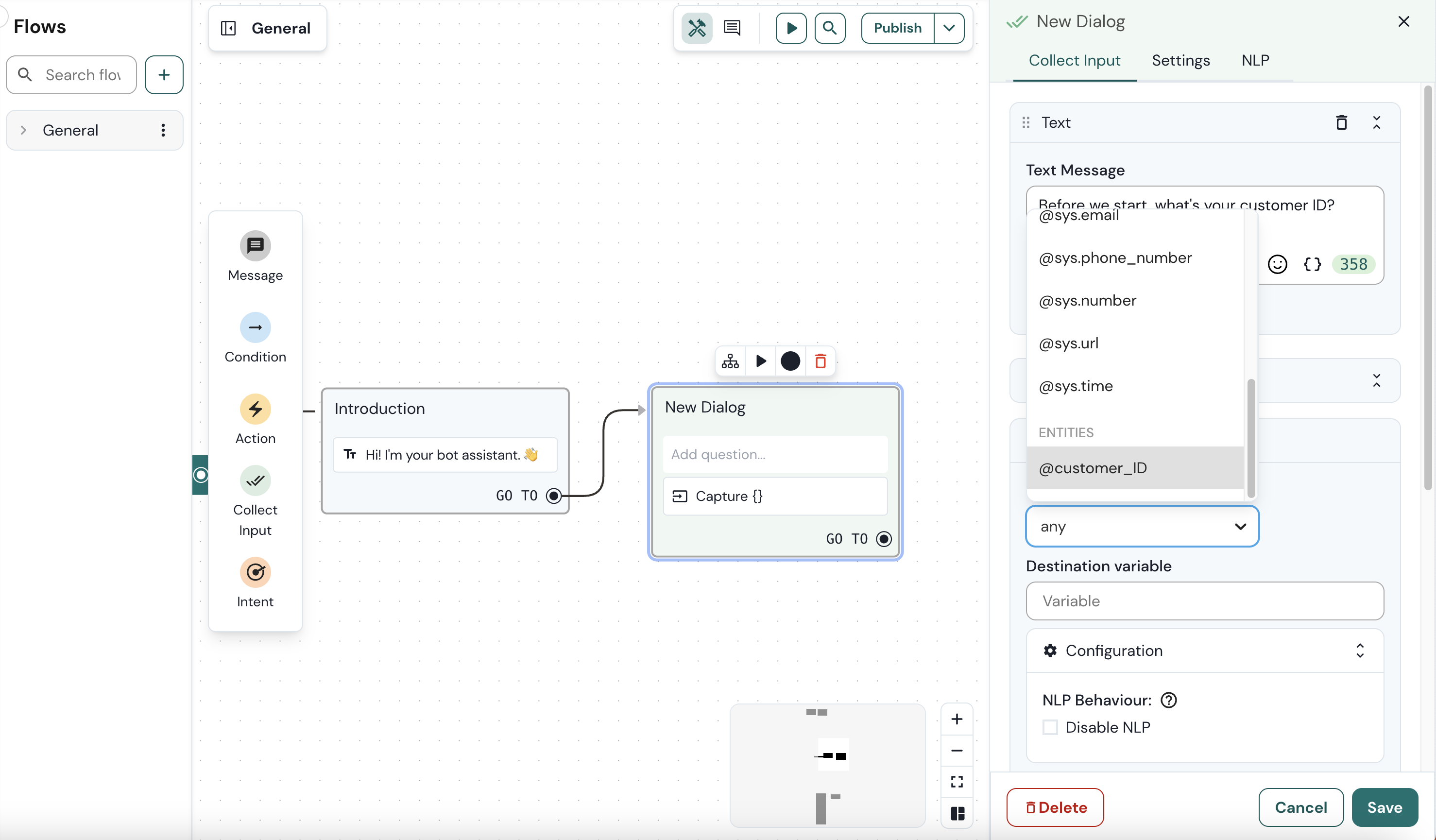Switch to the NLP tab

[x=1255, y=60]
